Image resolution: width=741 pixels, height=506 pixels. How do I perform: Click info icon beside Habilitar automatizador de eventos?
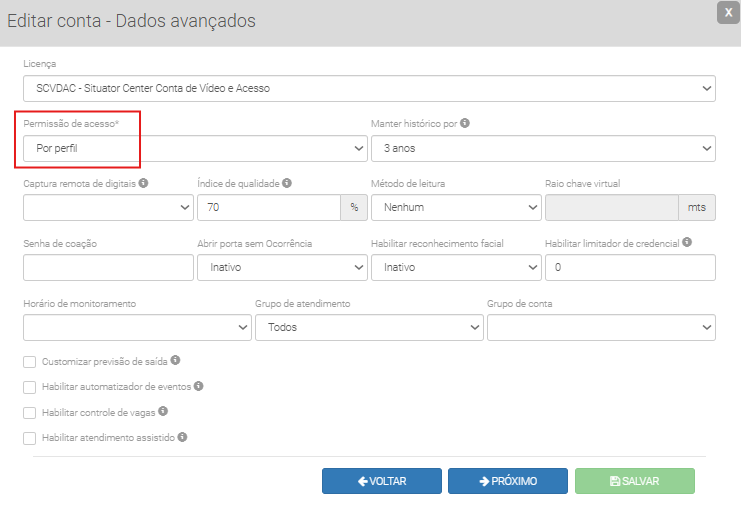(198, 386)
